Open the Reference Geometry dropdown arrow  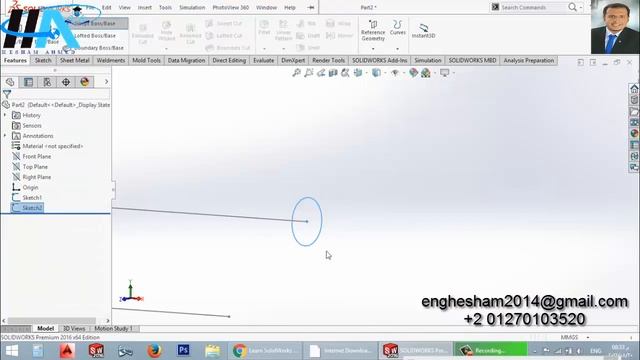[373, 49]
